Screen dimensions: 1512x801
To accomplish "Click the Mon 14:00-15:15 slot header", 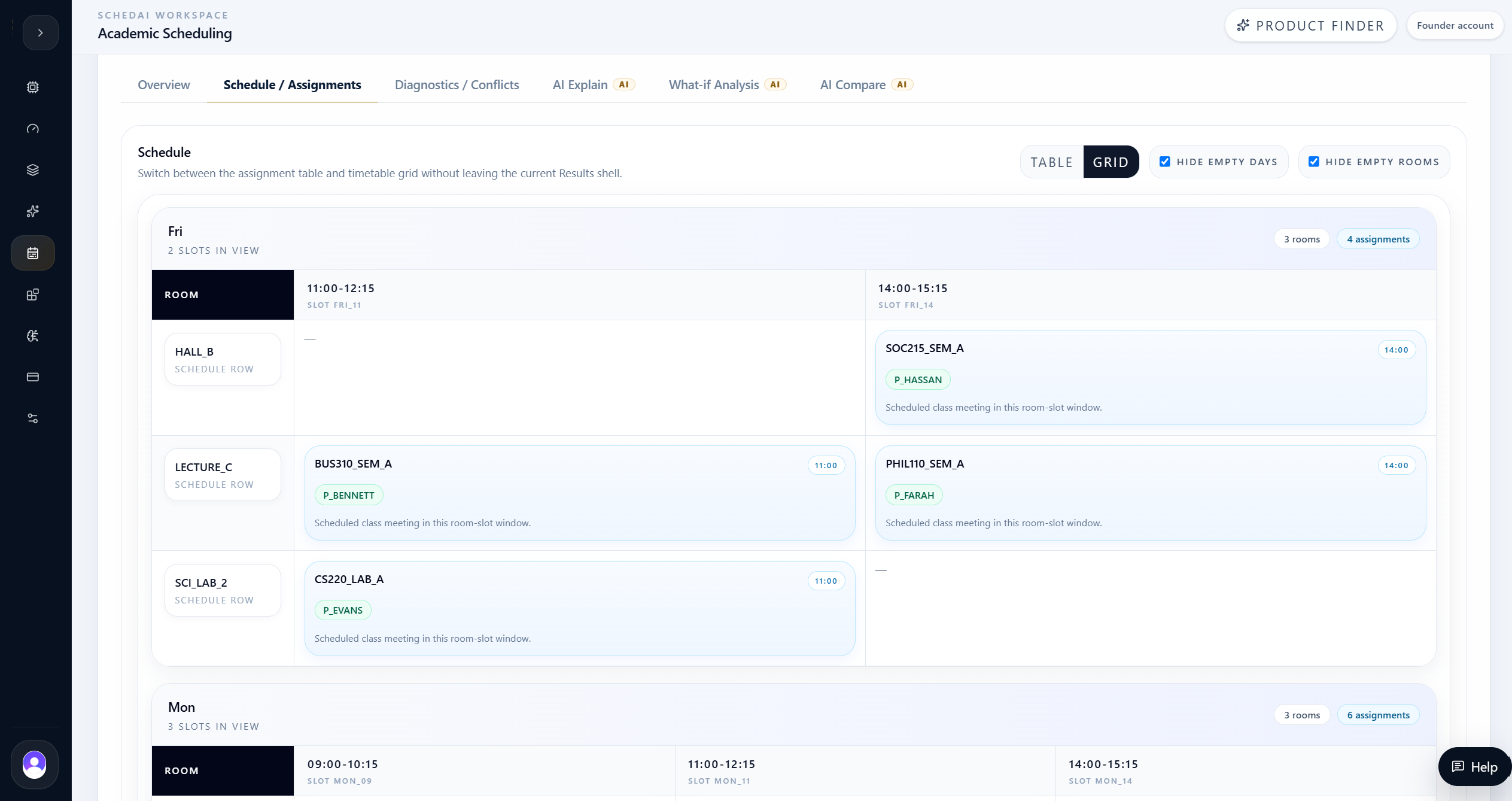I will 1246,771.
